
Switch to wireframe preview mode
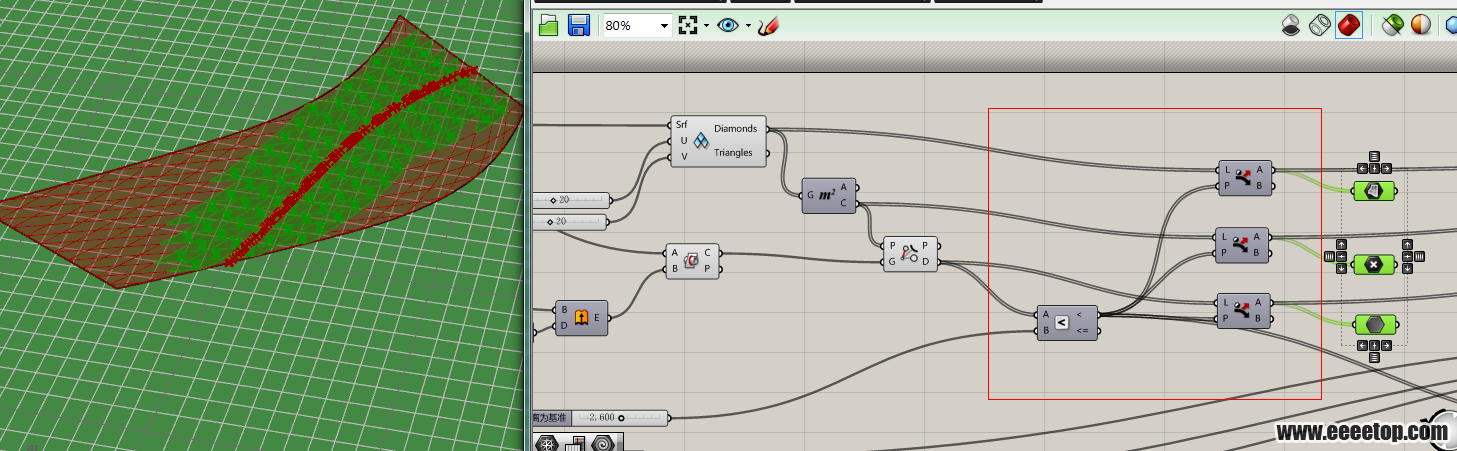[x=1319, y=25]
